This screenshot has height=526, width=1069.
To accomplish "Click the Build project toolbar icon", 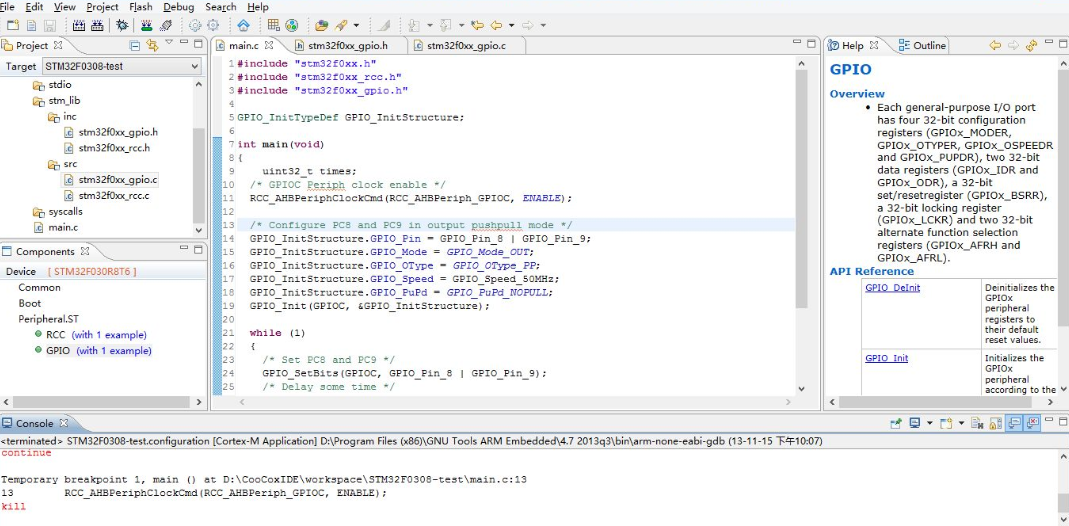I will (x=79, y=25).
